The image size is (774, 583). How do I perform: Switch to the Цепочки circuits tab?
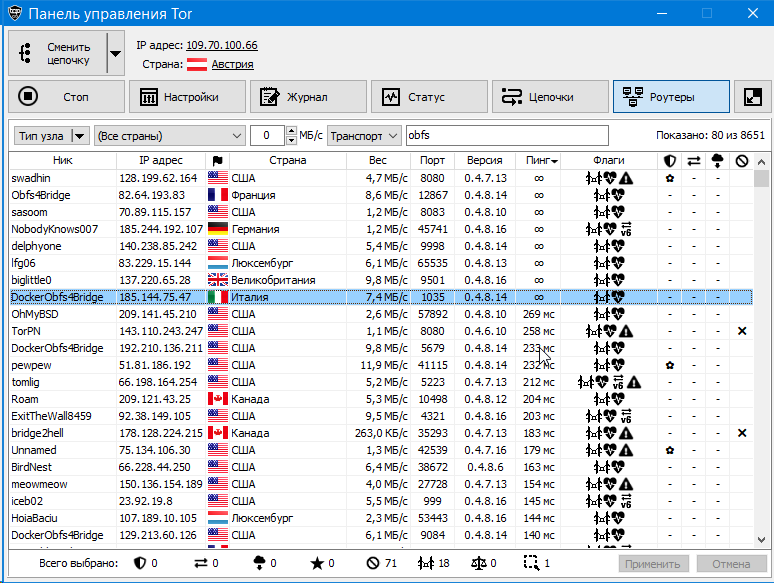click(x=550, y=97)
